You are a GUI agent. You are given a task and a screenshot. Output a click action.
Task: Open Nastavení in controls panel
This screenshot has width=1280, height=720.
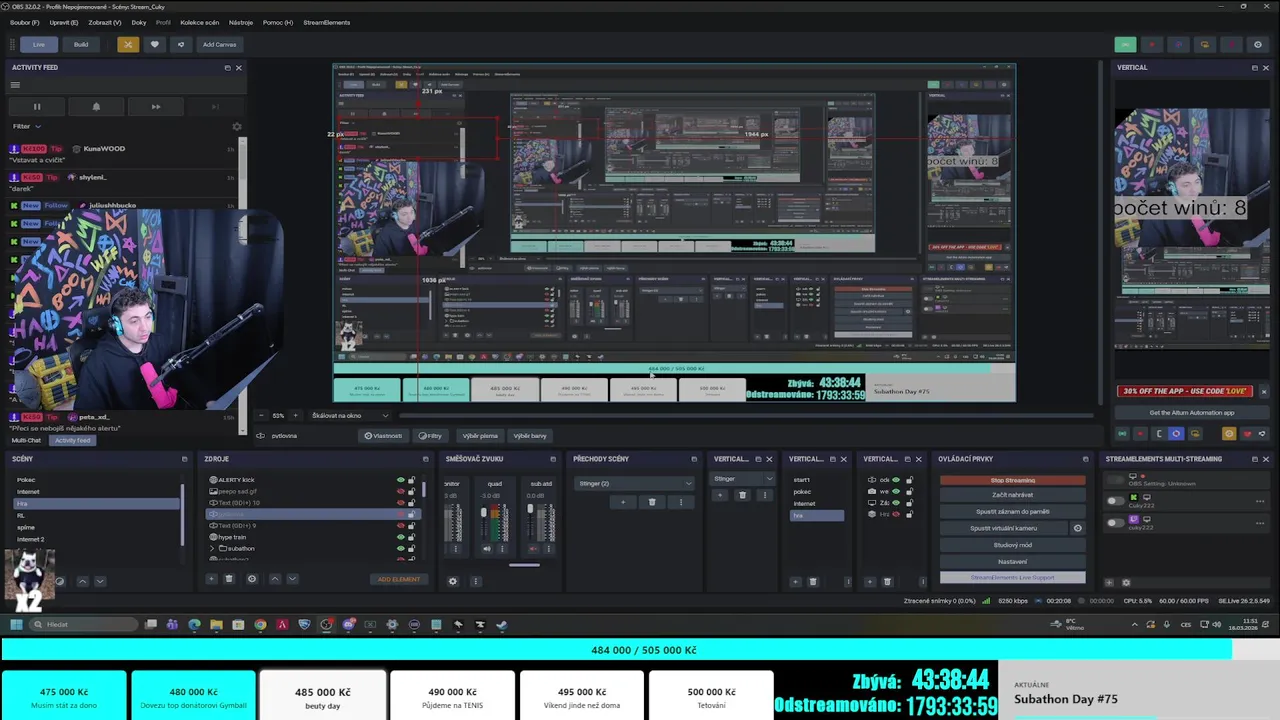[x=1013, y=561]
